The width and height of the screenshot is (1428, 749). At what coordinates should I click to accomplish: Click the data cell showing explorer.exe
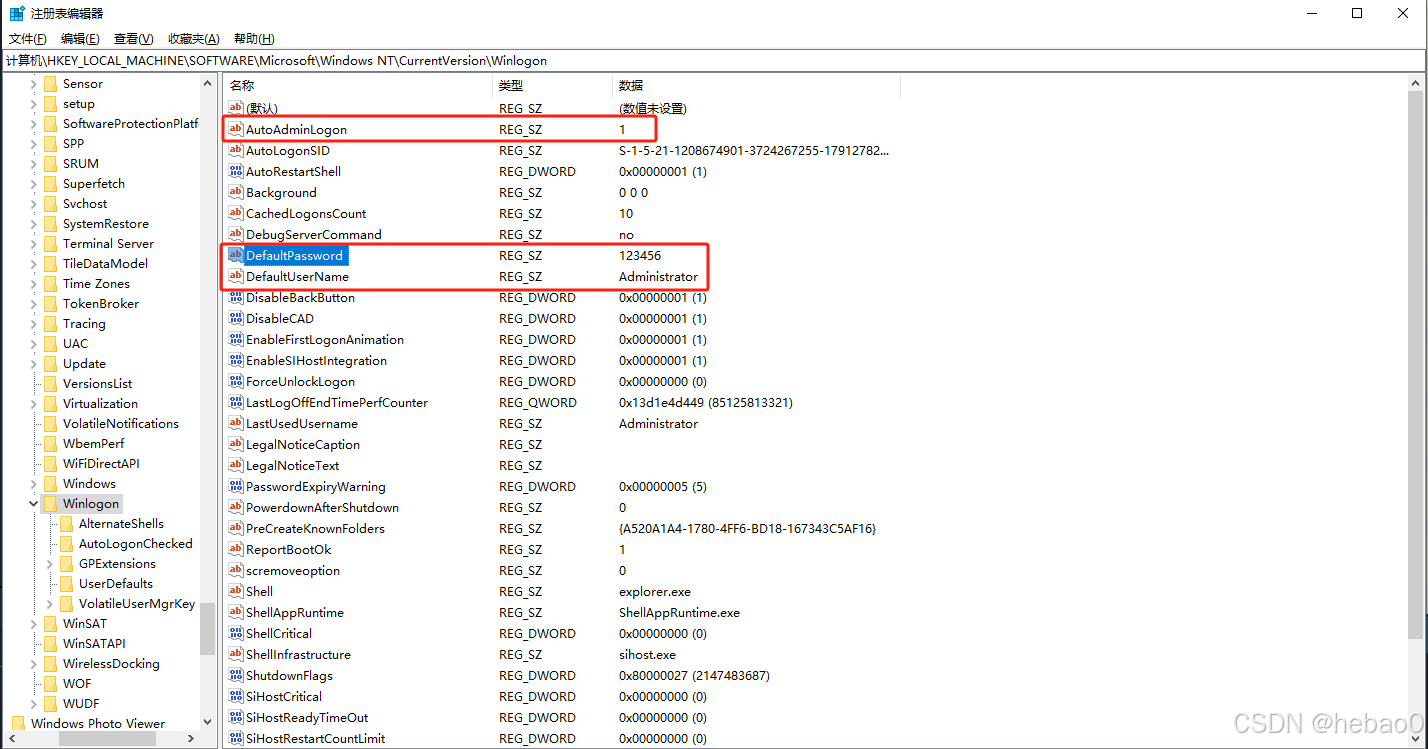click(655, 591)
